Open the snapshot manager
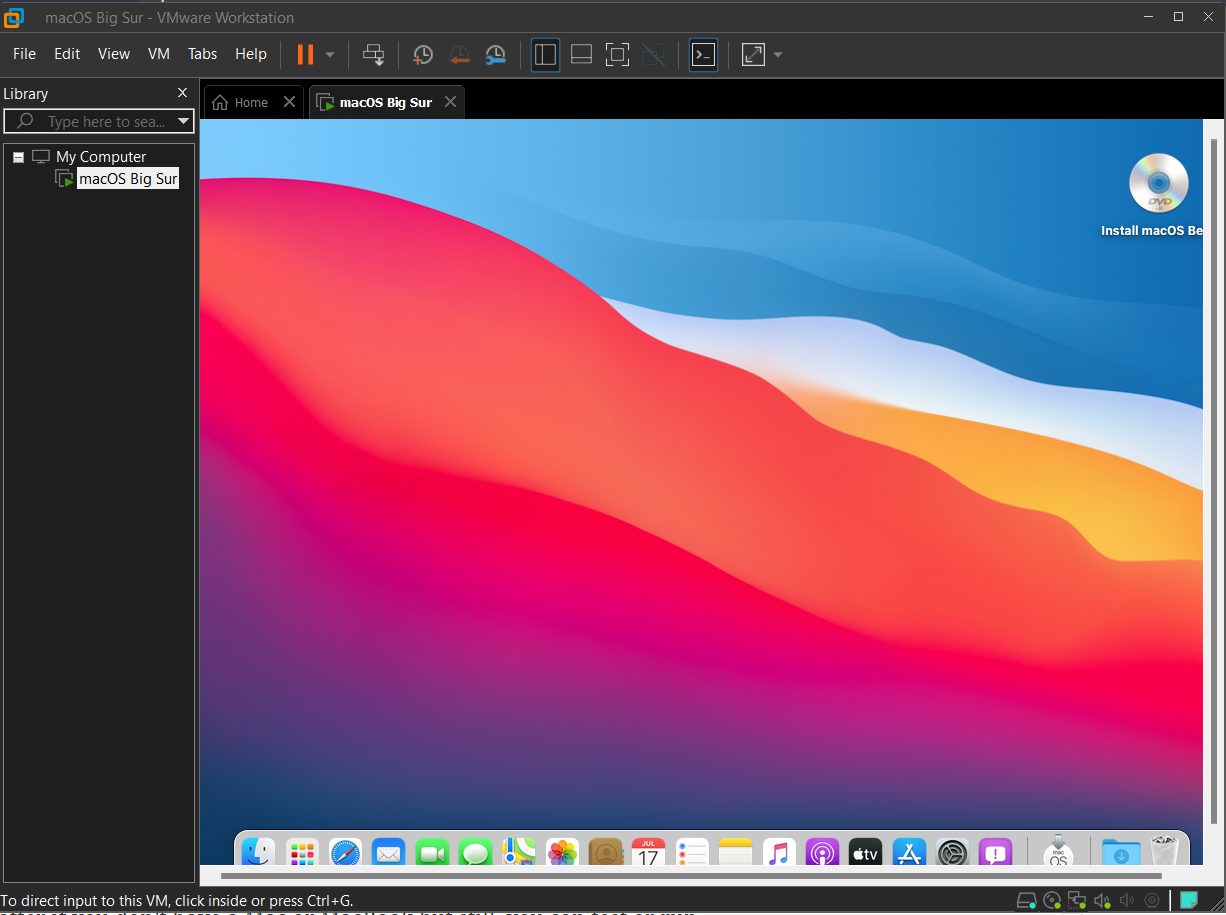Screen dimensions: 1226x915 [x=496, y=55]
